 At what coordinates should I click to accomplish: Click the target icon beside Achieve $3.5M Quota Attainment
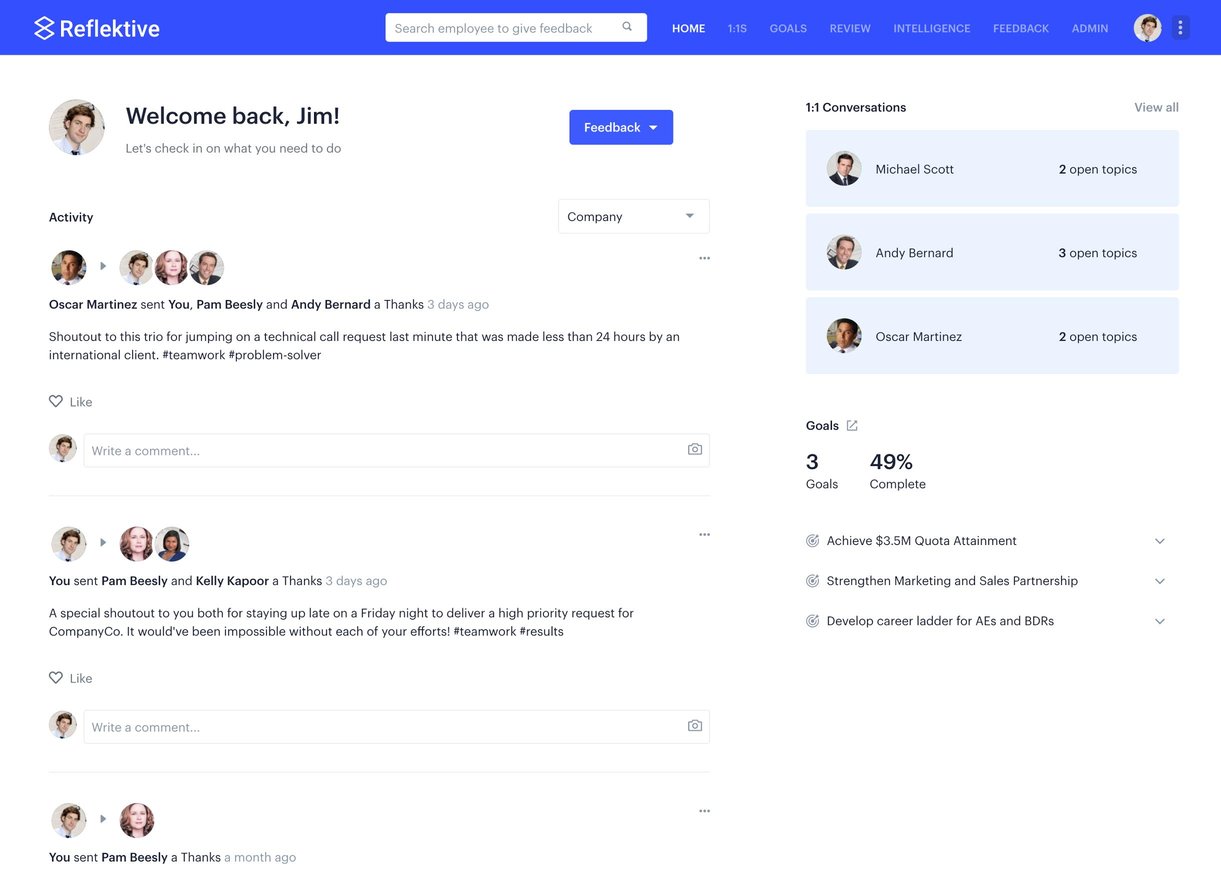point(812,540)
